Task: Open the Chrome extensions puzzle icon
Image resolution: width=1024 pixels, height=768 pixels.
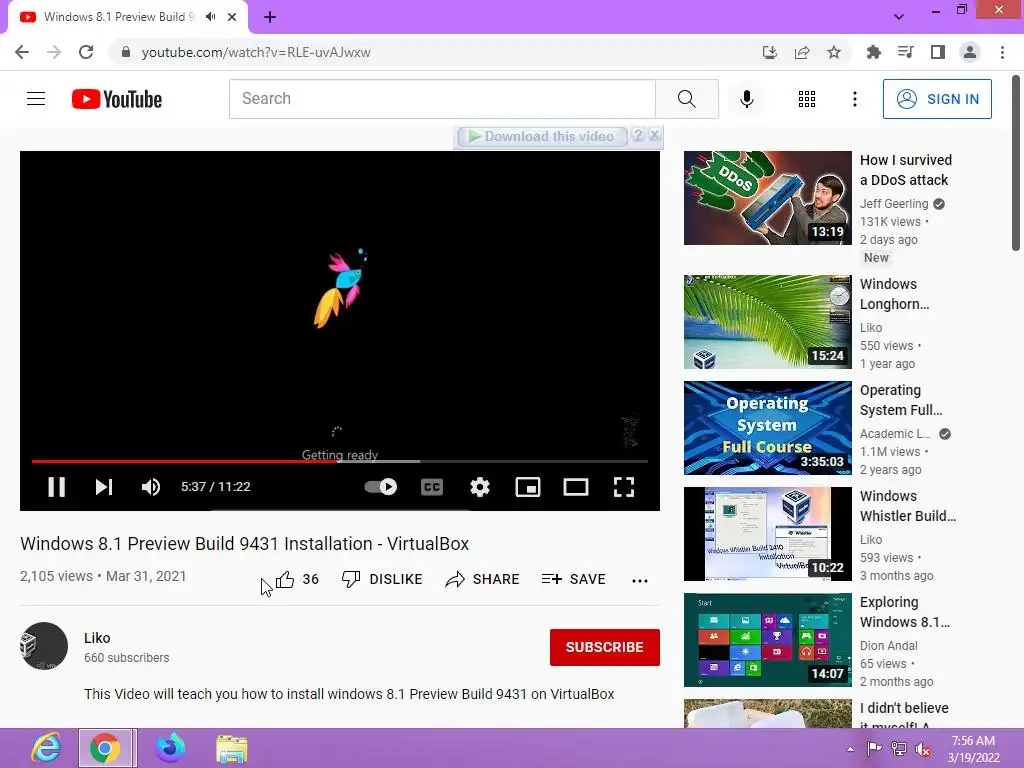Action: pos(874,52)
